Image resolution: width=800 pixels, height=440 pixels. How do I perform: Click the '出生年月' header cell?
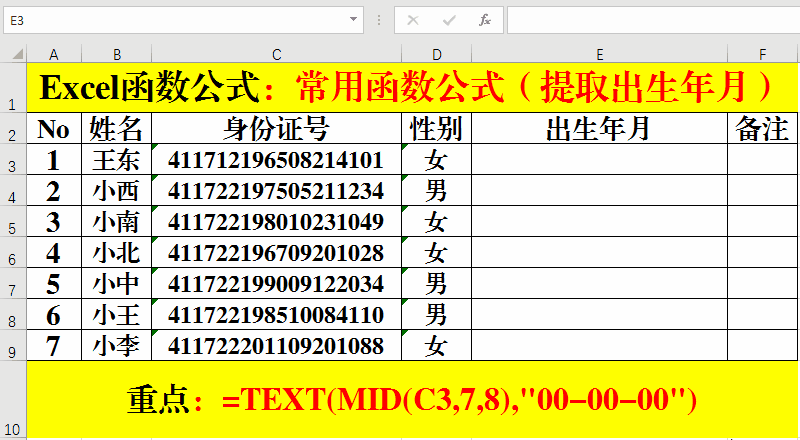click(x=599, y=128)
